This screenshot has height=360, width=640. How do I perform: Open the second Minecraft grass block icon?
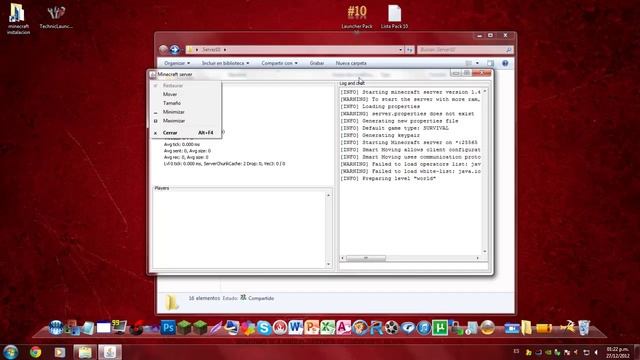200,327
